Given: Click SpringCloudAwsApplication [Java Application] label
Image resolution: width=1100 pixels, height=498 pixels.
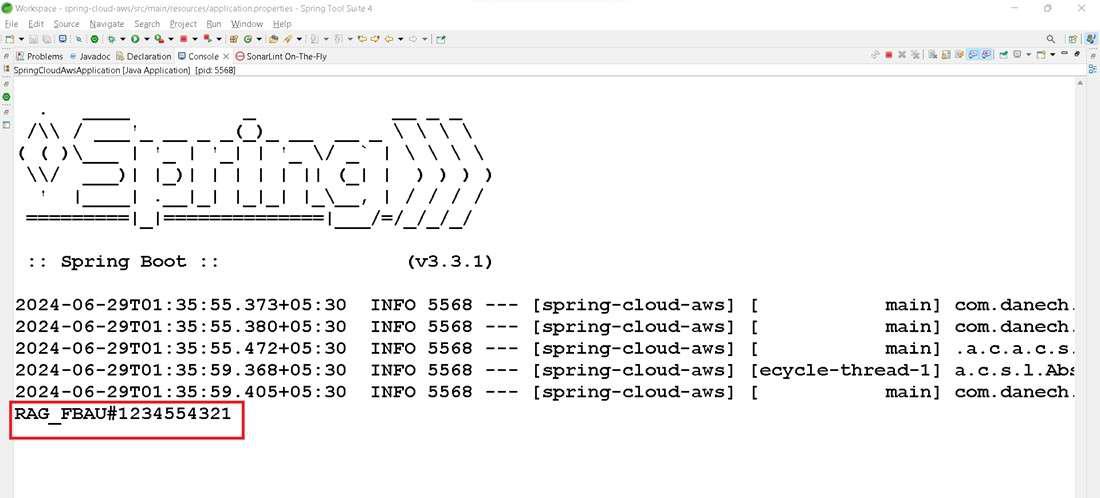Looking at the screenshot, I should pyautogui.click(x=102, y=70).
